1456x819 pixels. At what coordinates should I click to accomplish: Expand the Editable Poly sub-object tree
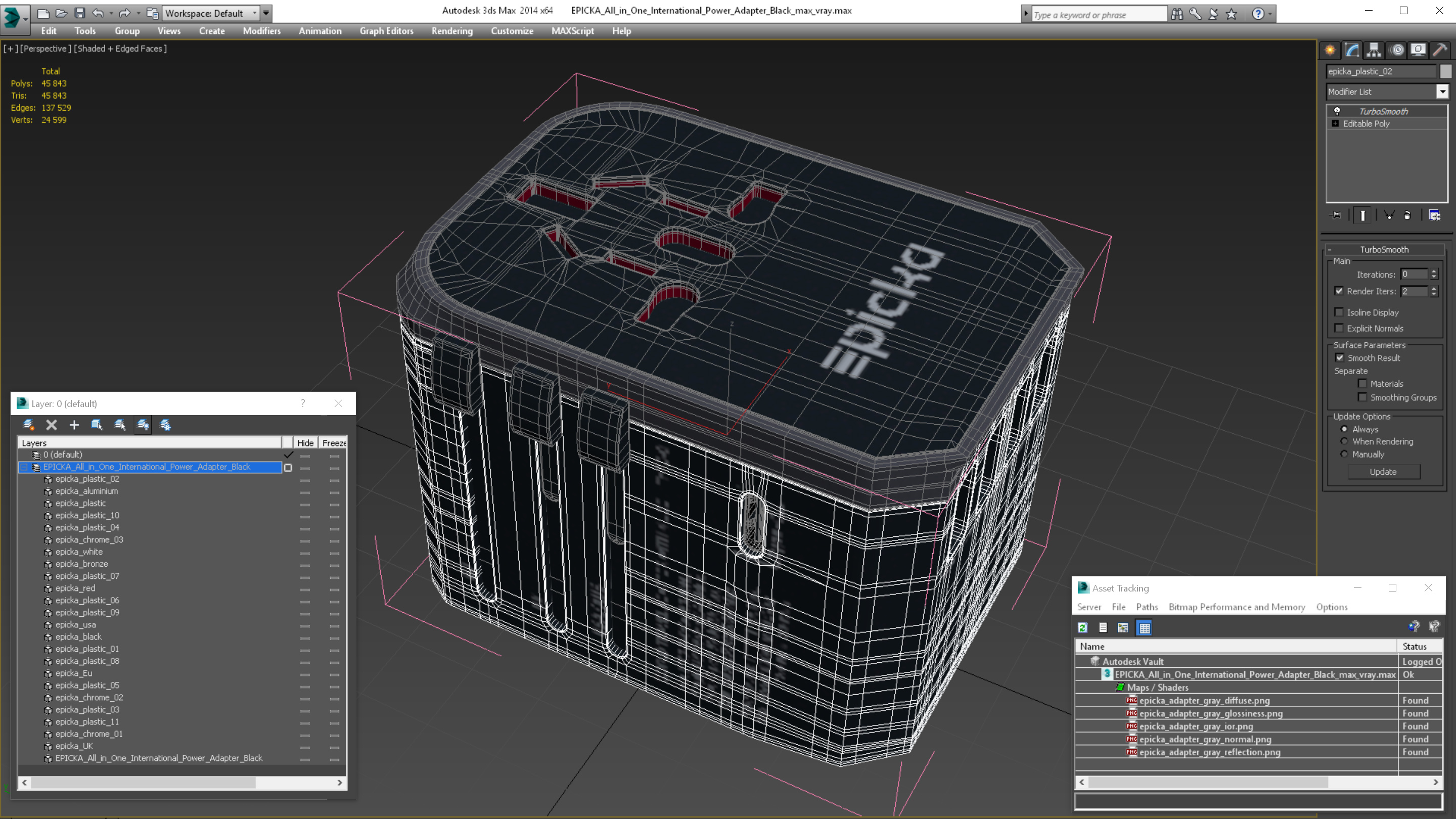click(1335, 123)
